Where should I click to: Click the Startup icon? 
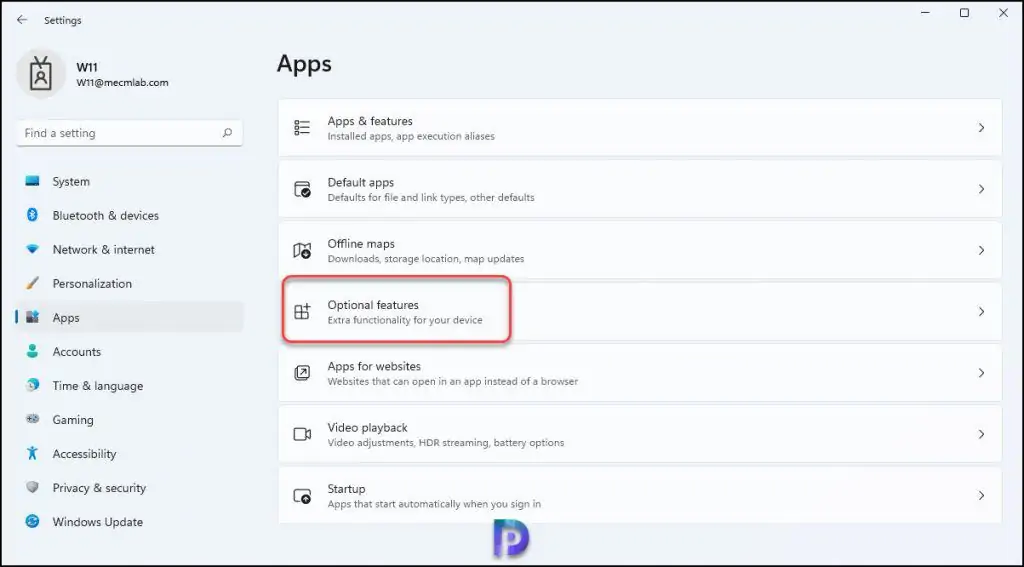tap(302, 496)
